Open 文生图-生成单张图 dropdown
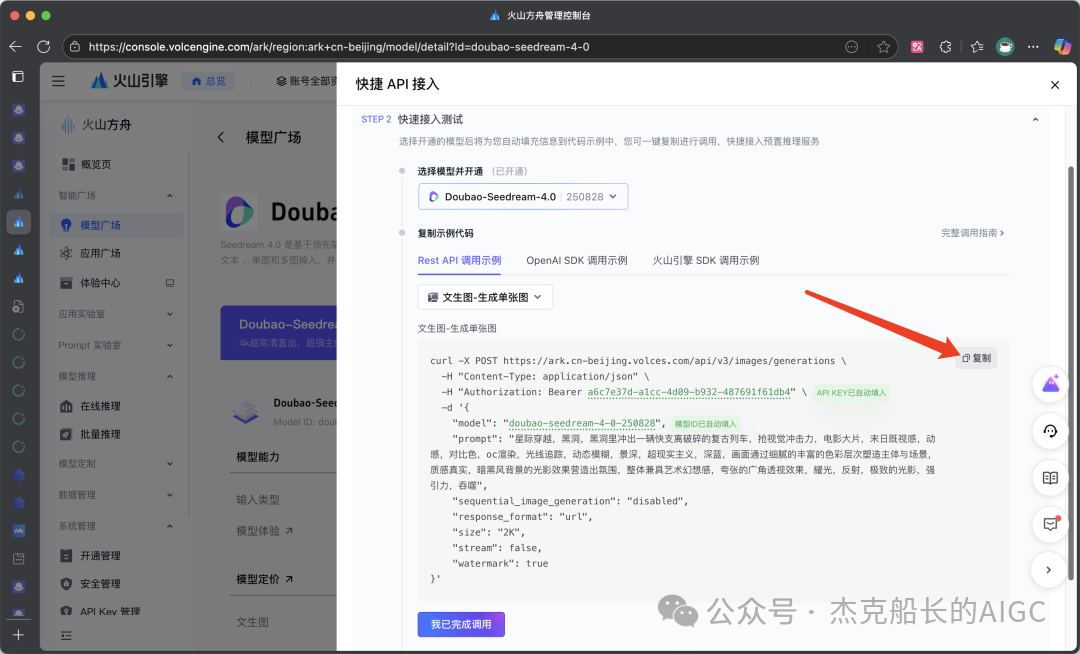The height and width of the screenshot is (654, 1080). 485,297
